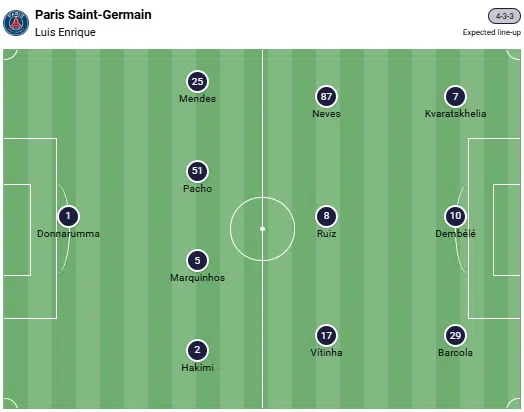The image size is (524, 412).
Task: Click Neves' number 87 player badge
Action: coord(326,96)
